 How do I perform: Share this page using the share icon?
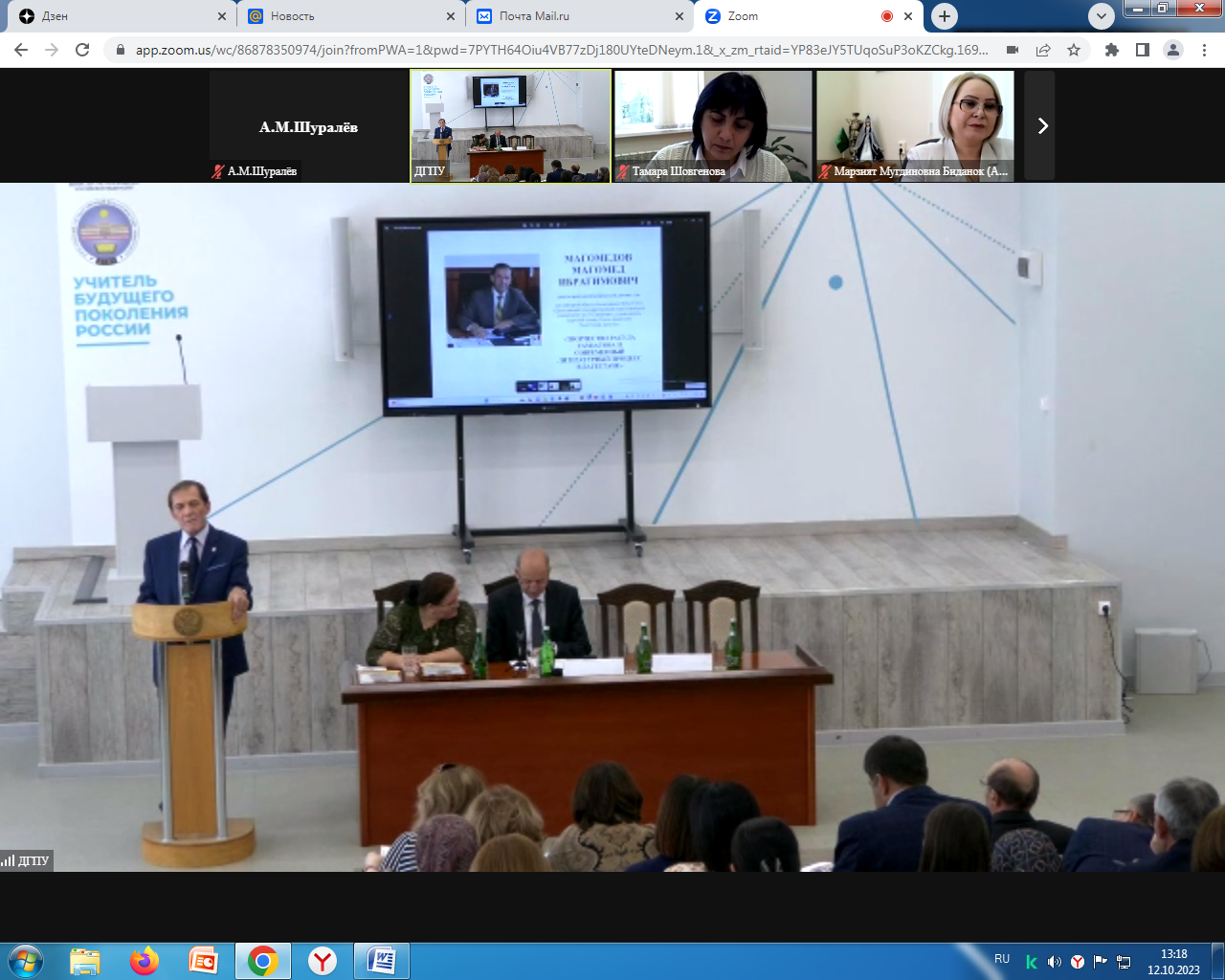pos(1043,50)
